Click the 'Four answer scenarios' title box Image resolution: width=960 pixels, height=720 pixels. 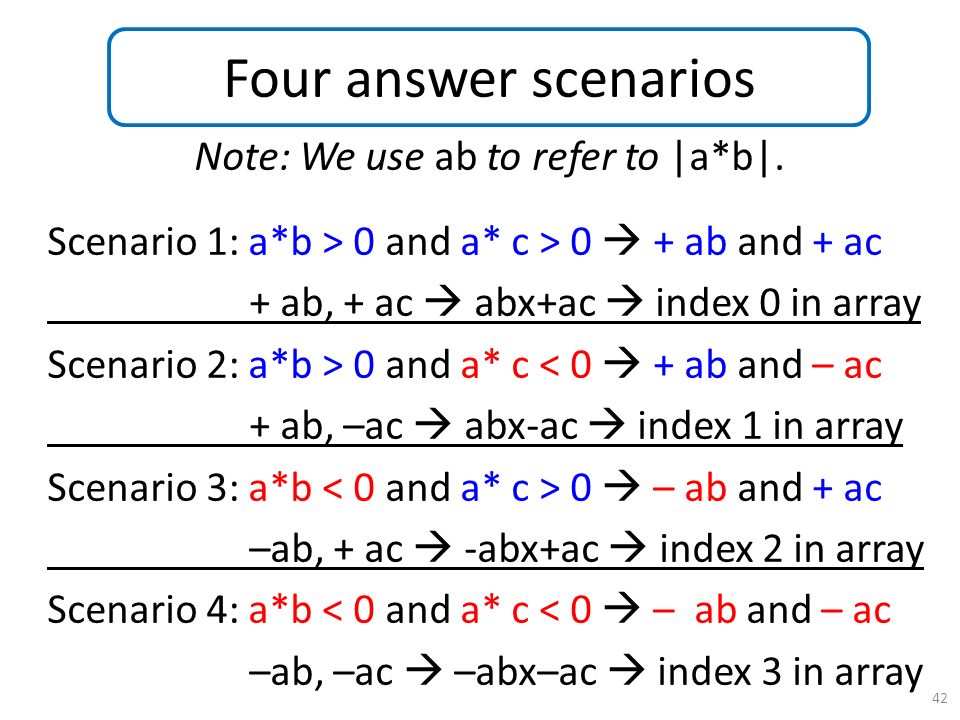(489, 77)
